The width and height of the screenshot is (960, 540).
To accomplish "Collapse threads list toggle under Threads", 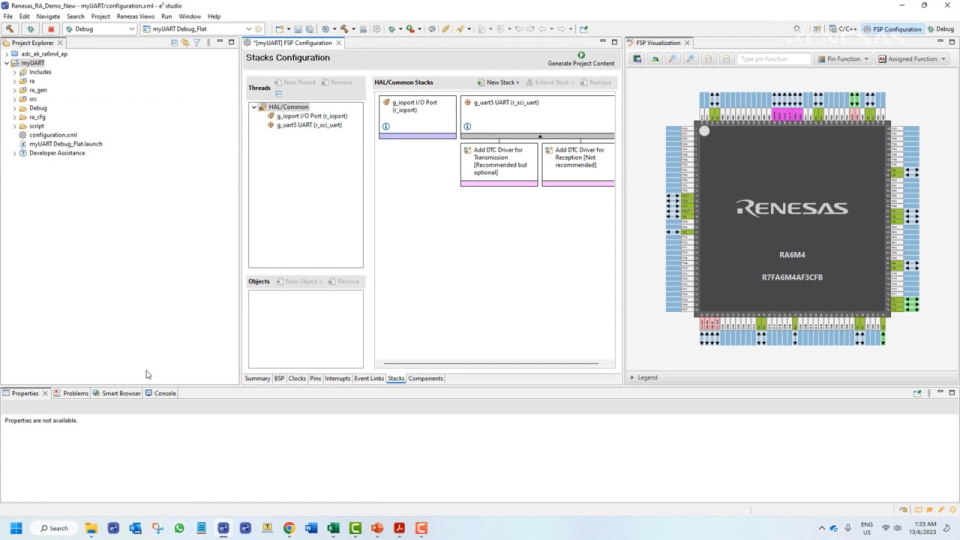I will 279,94.
